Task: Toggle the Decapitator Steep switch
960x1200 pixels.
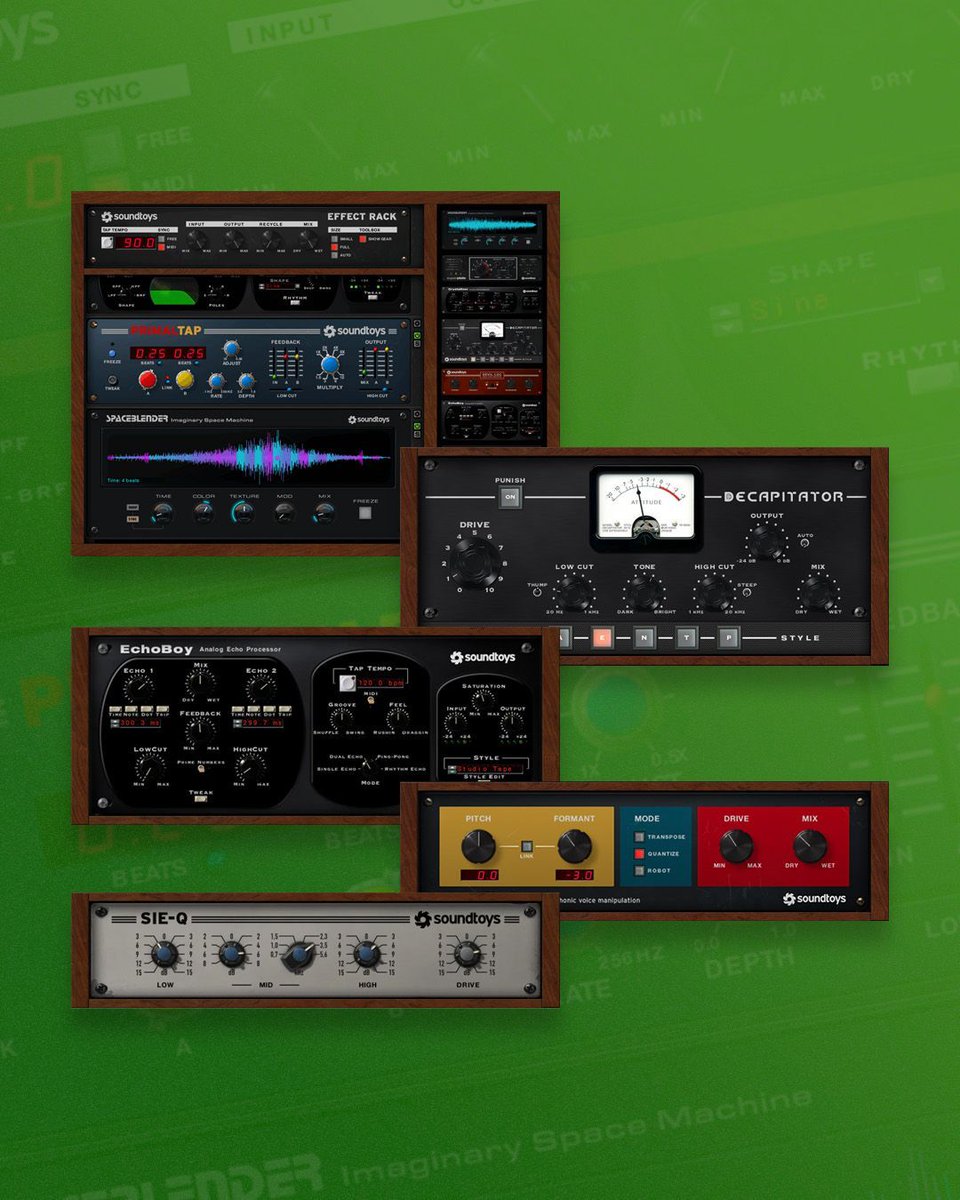Action: [x=747, y=591]
